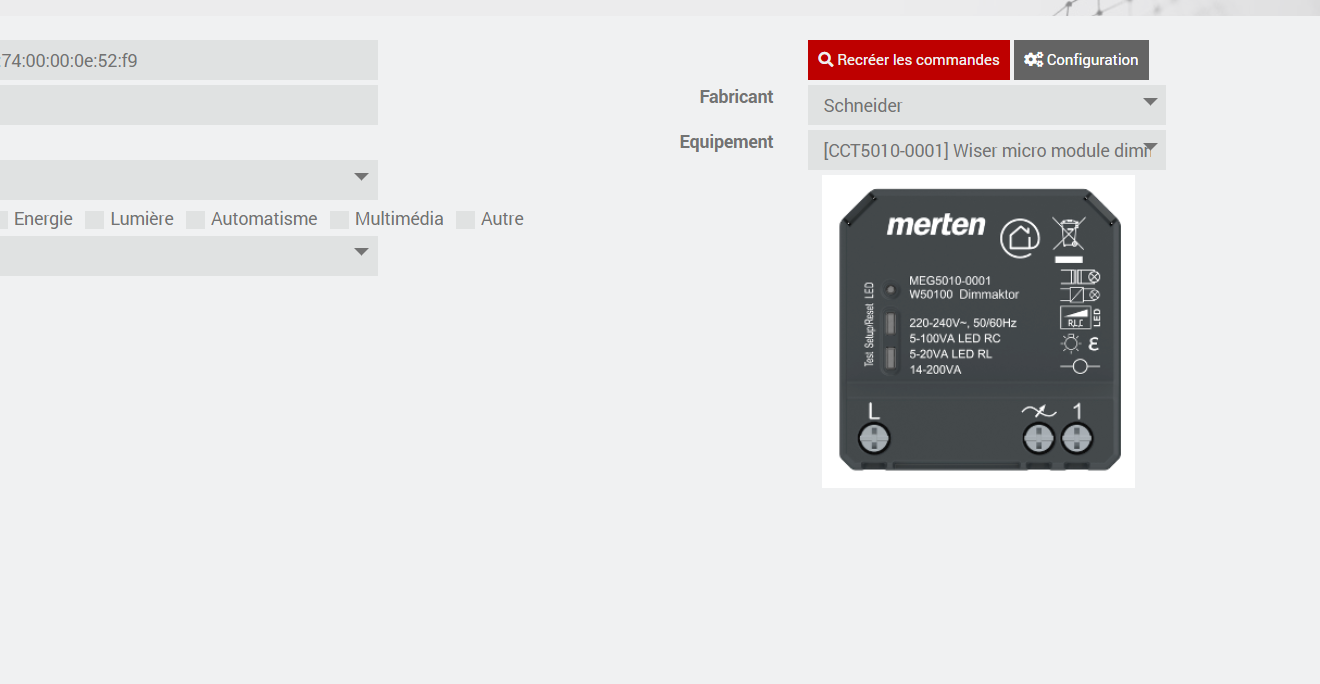Image resolution: width=1320 pixels, height=684 pixels.
Task: Toggle the Autre category checkbox
Action: click(x=465, y=220)
